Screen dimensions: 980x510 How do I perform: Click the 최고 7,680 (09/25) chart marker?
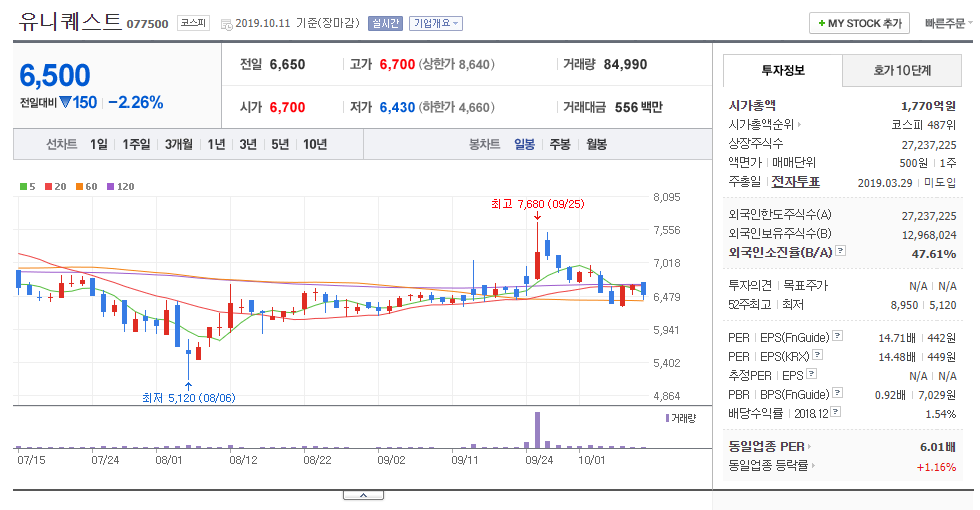[538, 204]
